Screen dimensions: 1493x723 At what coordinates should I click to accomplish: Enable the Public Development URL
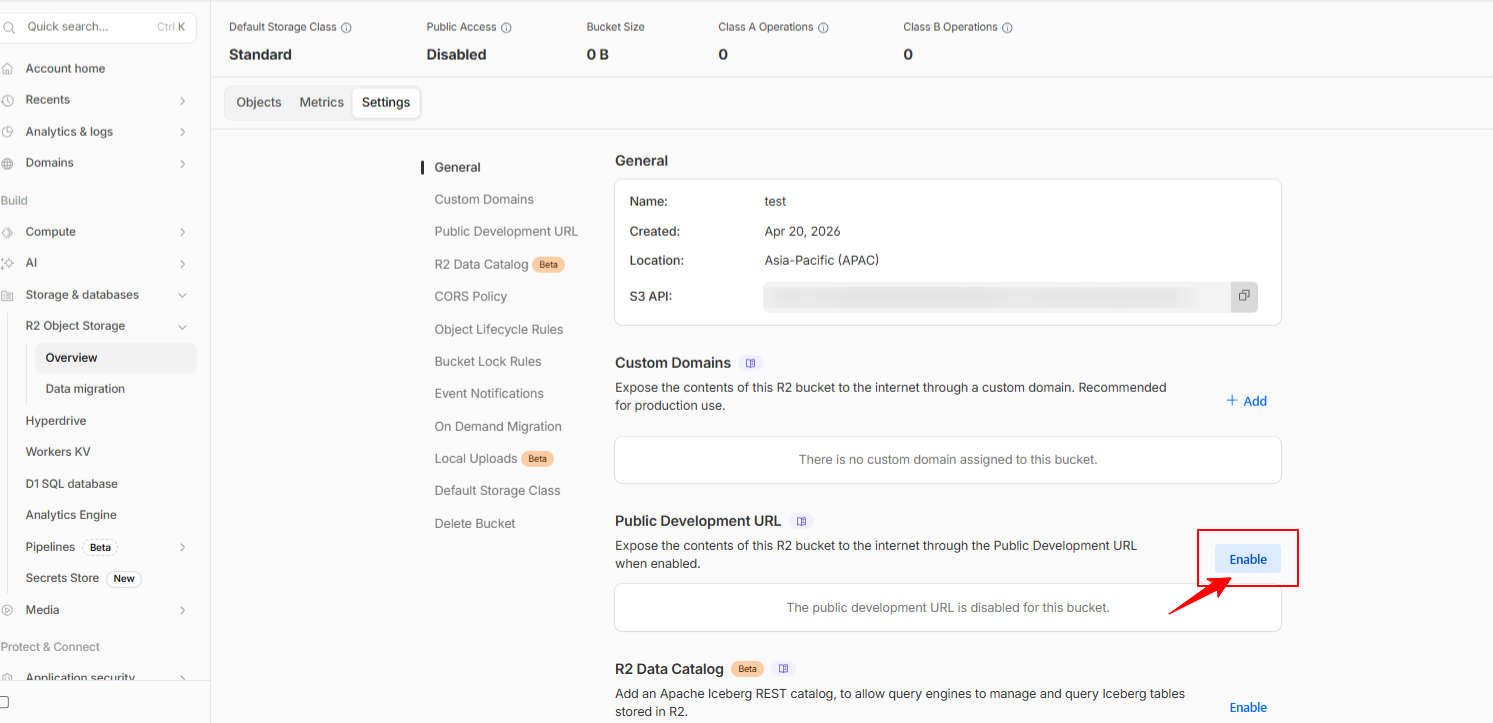point(1247,559)
